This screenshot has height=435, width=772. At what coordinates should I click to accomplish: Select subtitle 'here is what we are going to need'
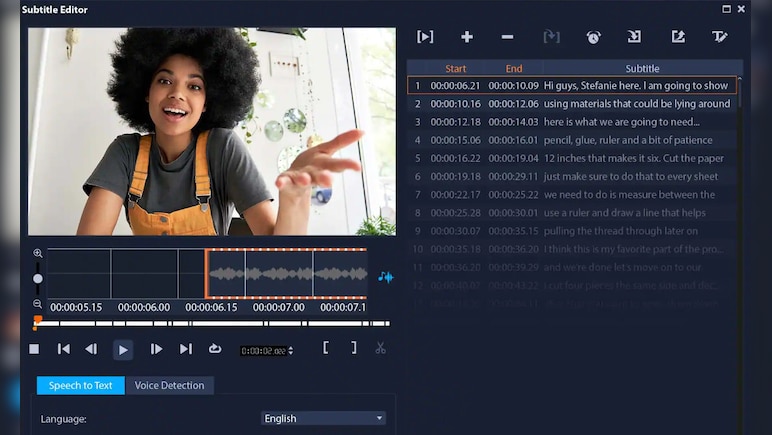(x=572, y=122)
